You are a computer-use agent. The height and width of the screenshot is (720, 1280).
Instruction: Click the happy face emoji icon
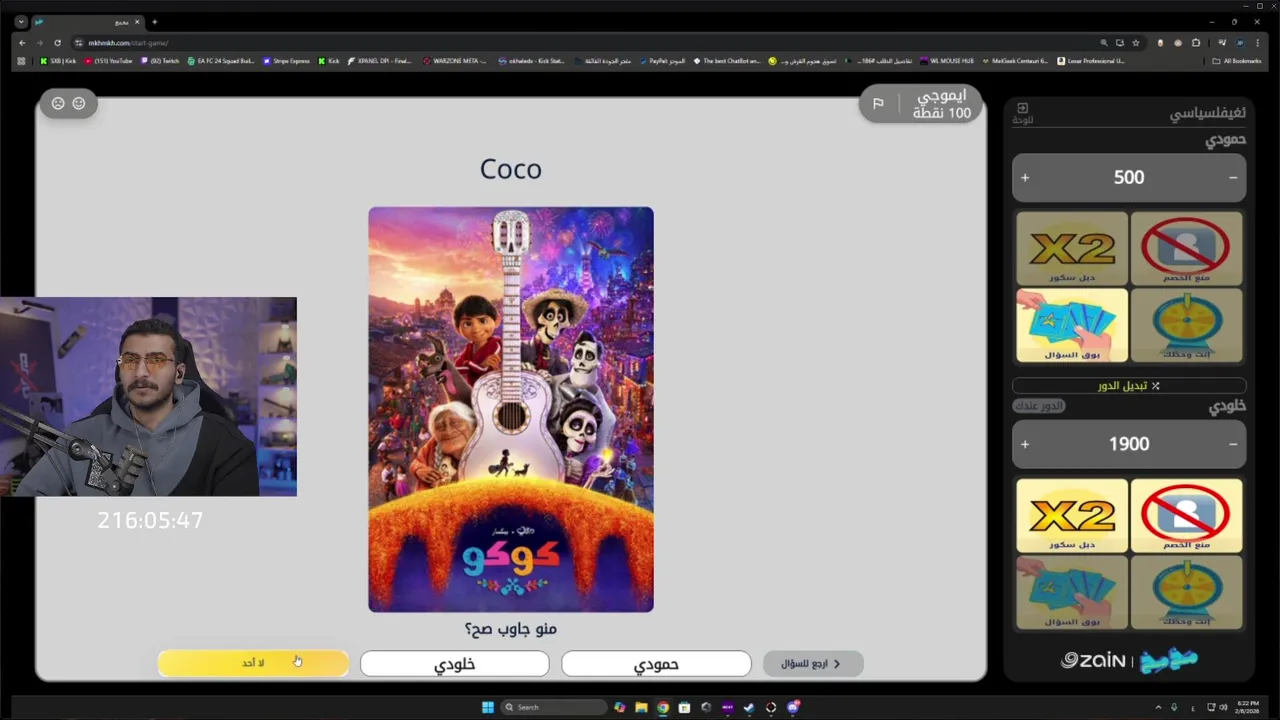79,103
